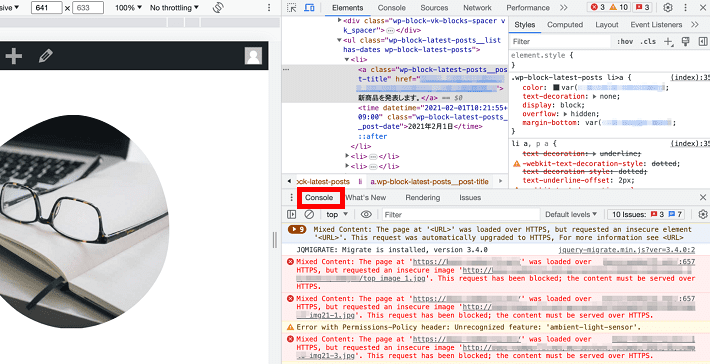Click a.wp-block-latest-posts__post-title breadcrumb

tap(430, 182)
